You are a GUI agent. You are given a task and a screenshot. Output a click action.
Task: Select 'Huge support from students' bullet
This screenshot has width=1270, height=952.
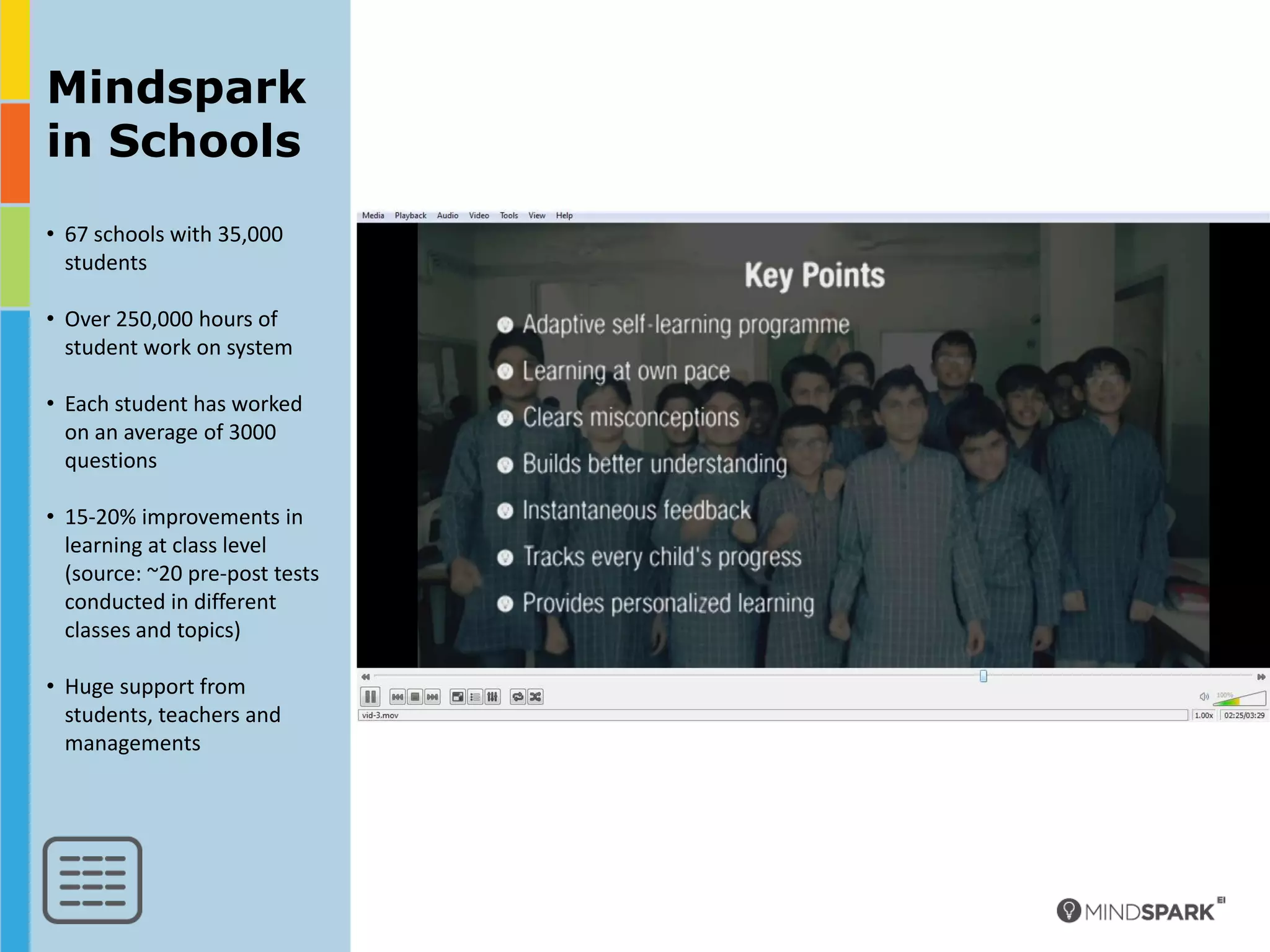(172, 715)
